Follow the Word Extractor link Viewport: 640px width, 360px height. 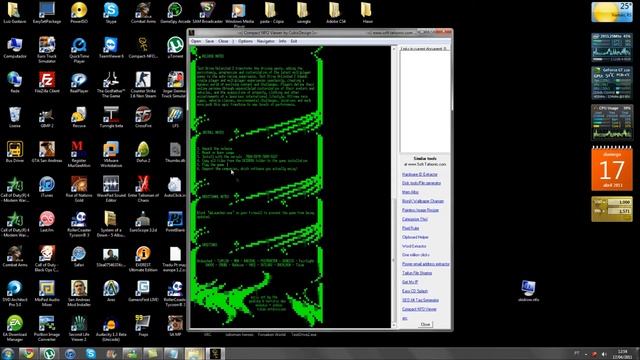pyautogui.click(x=414, y=246)
